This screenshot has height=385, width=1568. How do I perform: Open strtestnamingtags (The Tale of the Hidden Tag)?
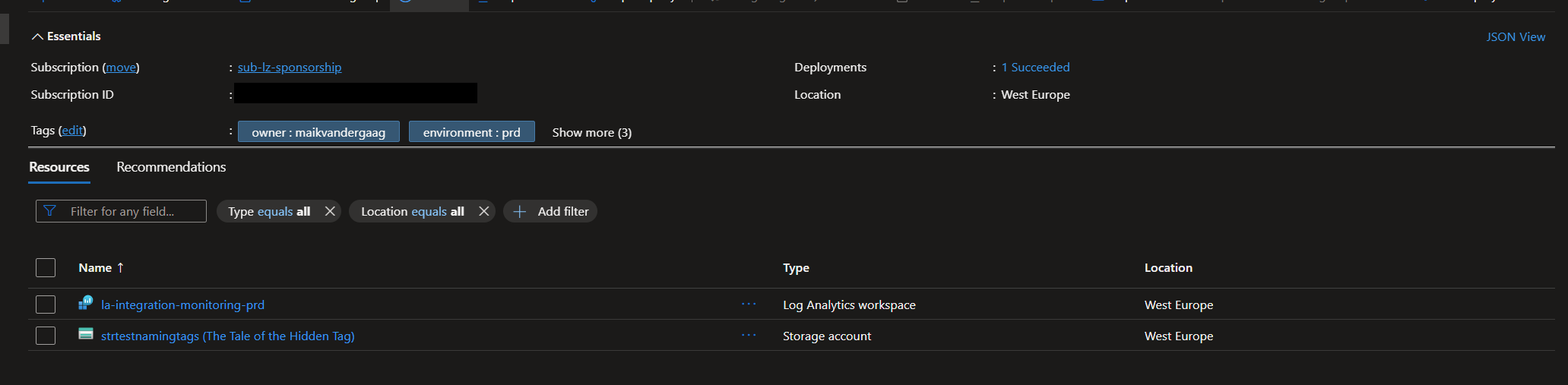click(x=228, y=336)
